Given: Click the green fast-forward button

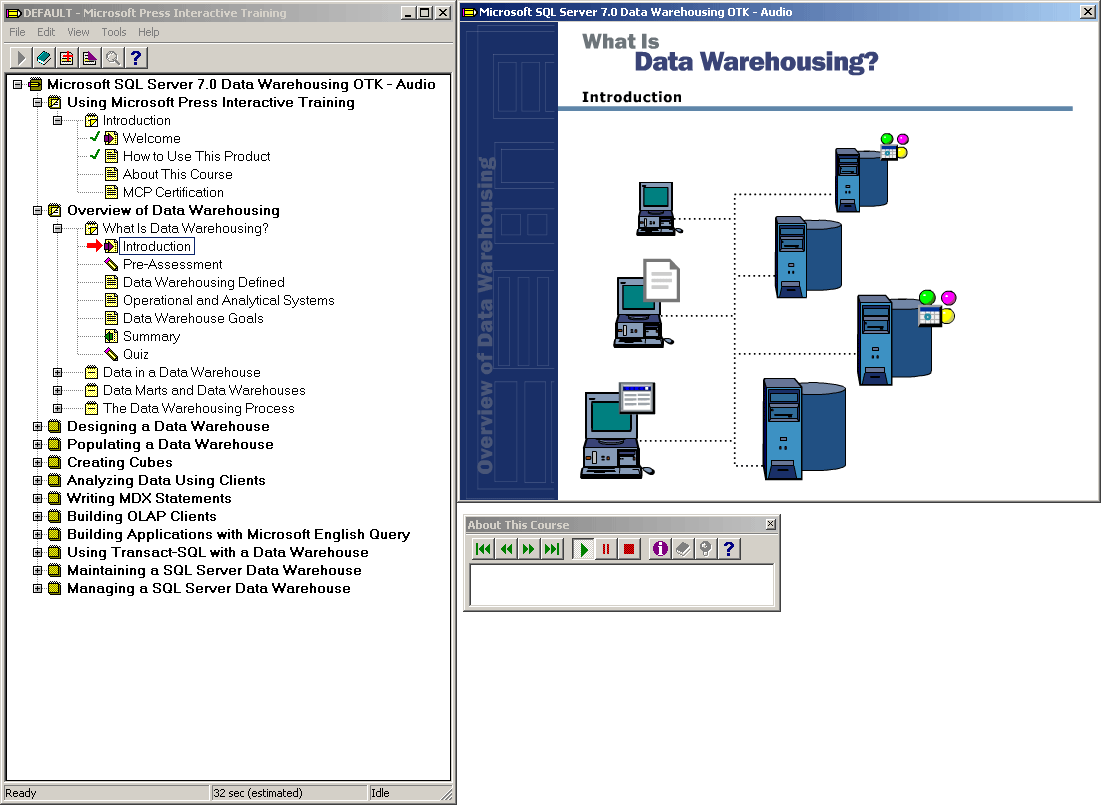Looking at the screenshot, I should point(529,549).
